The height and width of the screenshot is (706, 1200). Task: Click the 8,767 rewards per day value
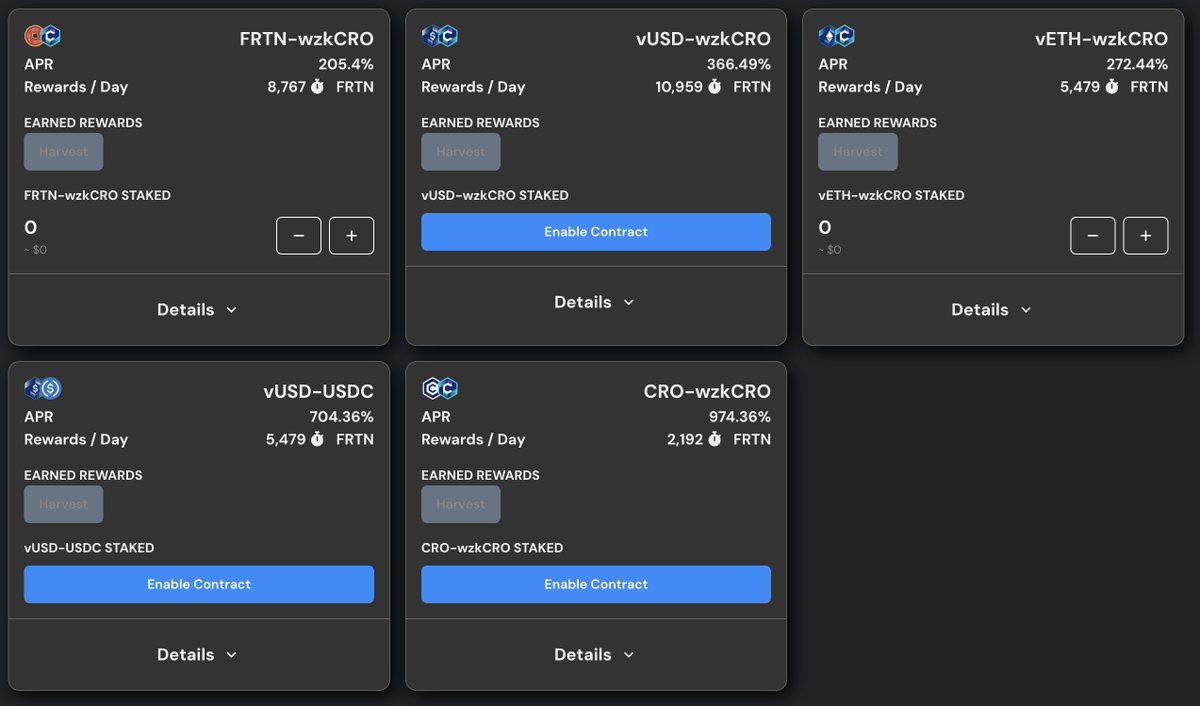coord(286,87)
